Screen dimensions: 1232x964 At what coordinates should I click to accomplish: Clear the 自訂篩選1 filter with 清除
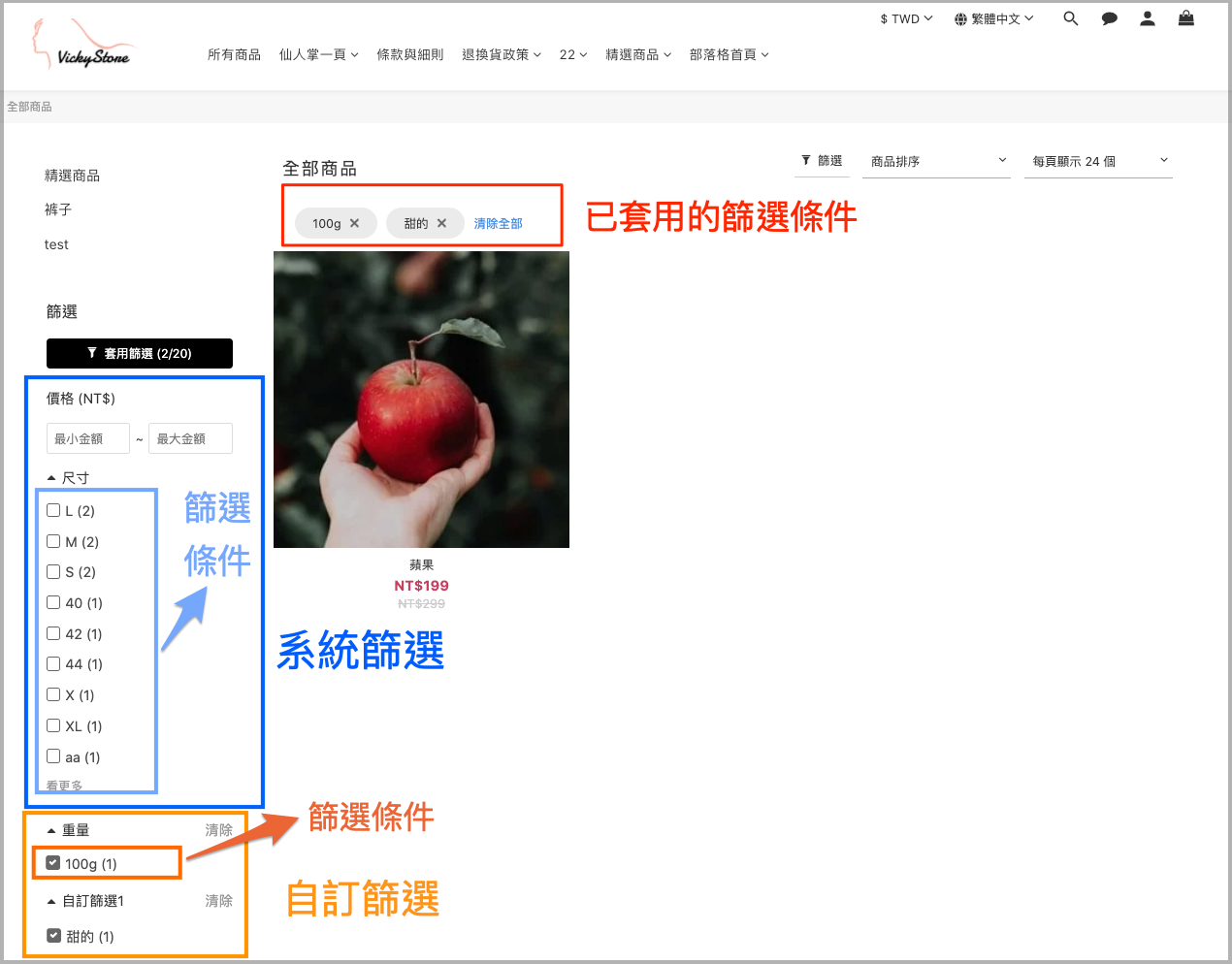coord(218,901)
